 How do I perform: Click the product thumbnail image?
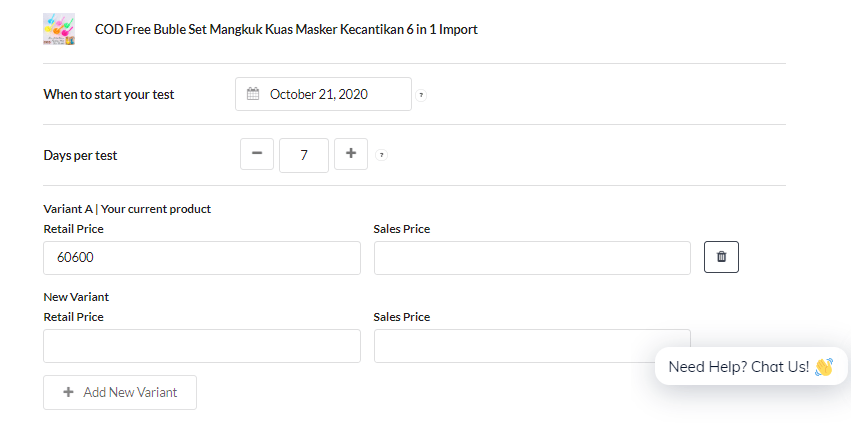click(59, 29)
